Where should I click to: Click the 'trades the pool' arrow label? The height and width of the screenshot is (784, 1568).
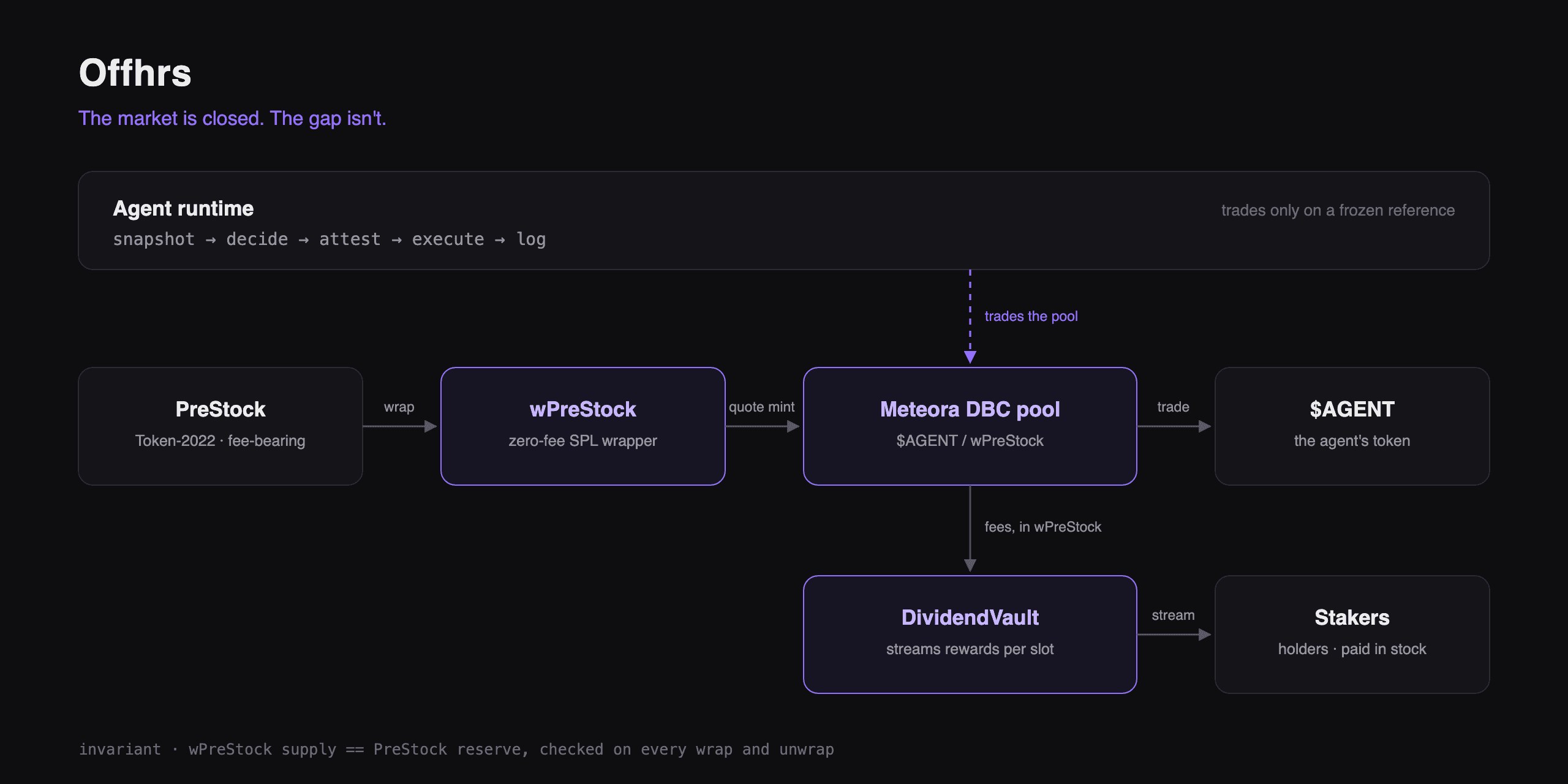[1031, 316]
